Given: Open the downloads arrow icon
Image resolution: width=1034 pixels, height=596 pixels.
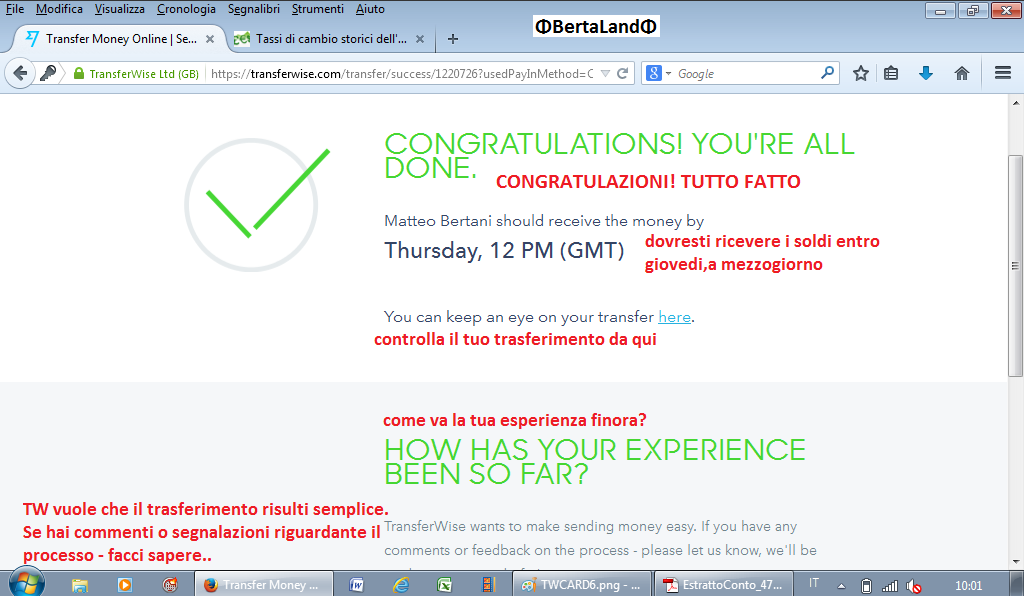Looking at the screenshot, I should click(x=926, y=73).
